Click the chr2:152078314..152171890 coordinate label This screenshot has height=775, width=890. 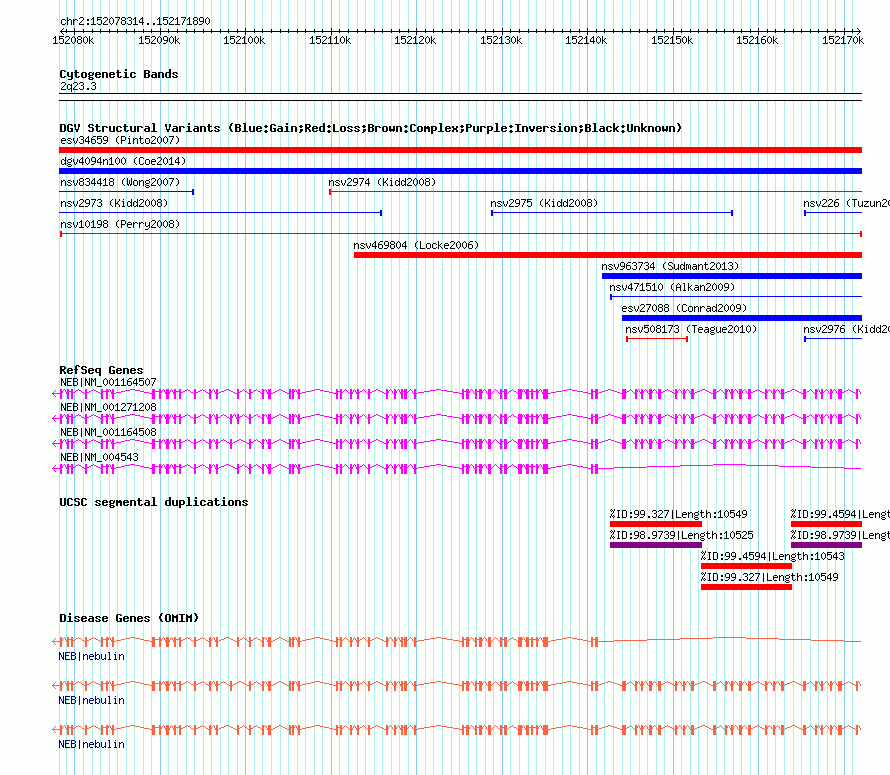click(x=135, y=22)
